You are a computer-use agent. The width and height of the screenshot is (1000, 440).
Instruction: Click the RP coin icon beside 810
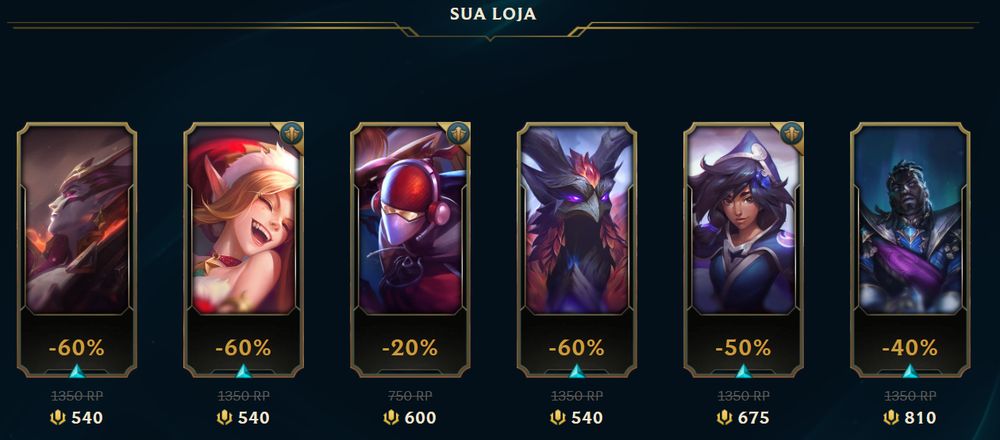[x=891, y=418]
